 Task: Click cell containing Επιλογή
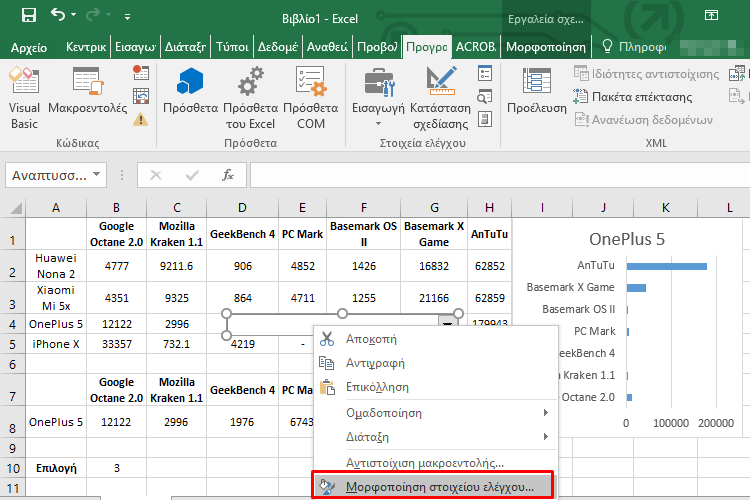(x=56, y=468)
